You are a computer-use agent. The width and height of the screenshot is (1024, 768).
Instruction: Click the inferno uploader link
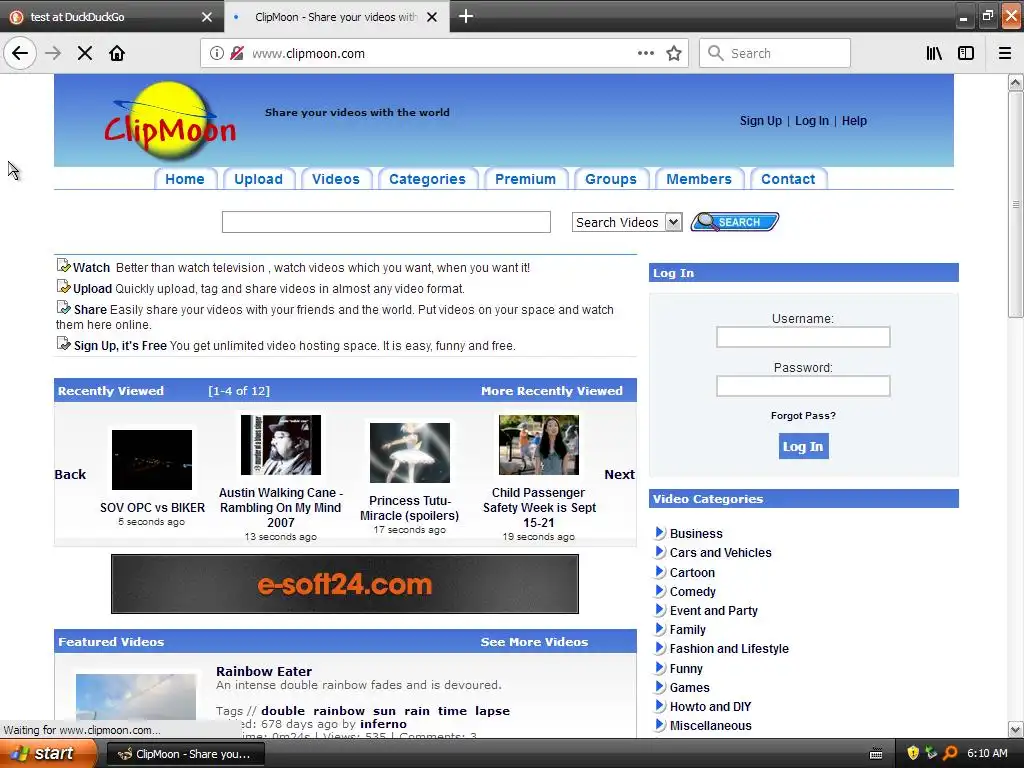pyautogui.click(x=383, y=724)
